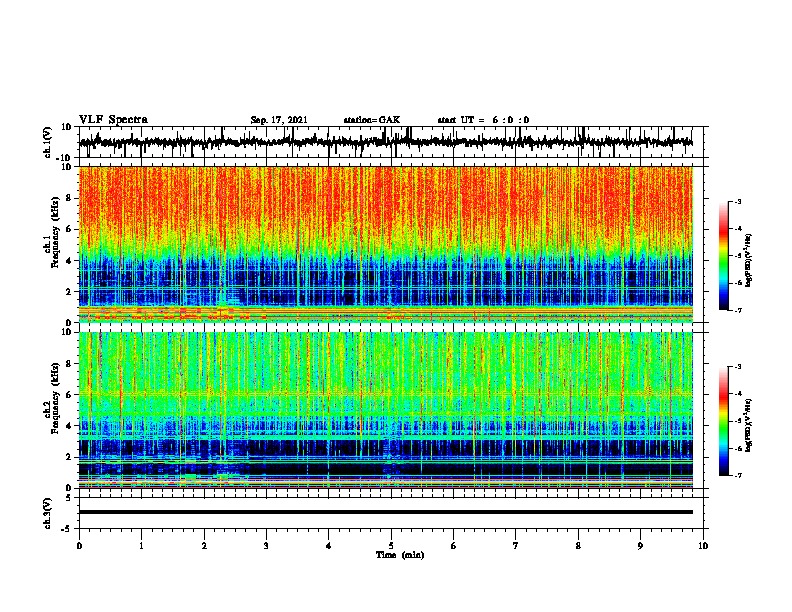
Task: Click the "5" tick of ch.3(V) panel
Action: [x=69, y=498]
